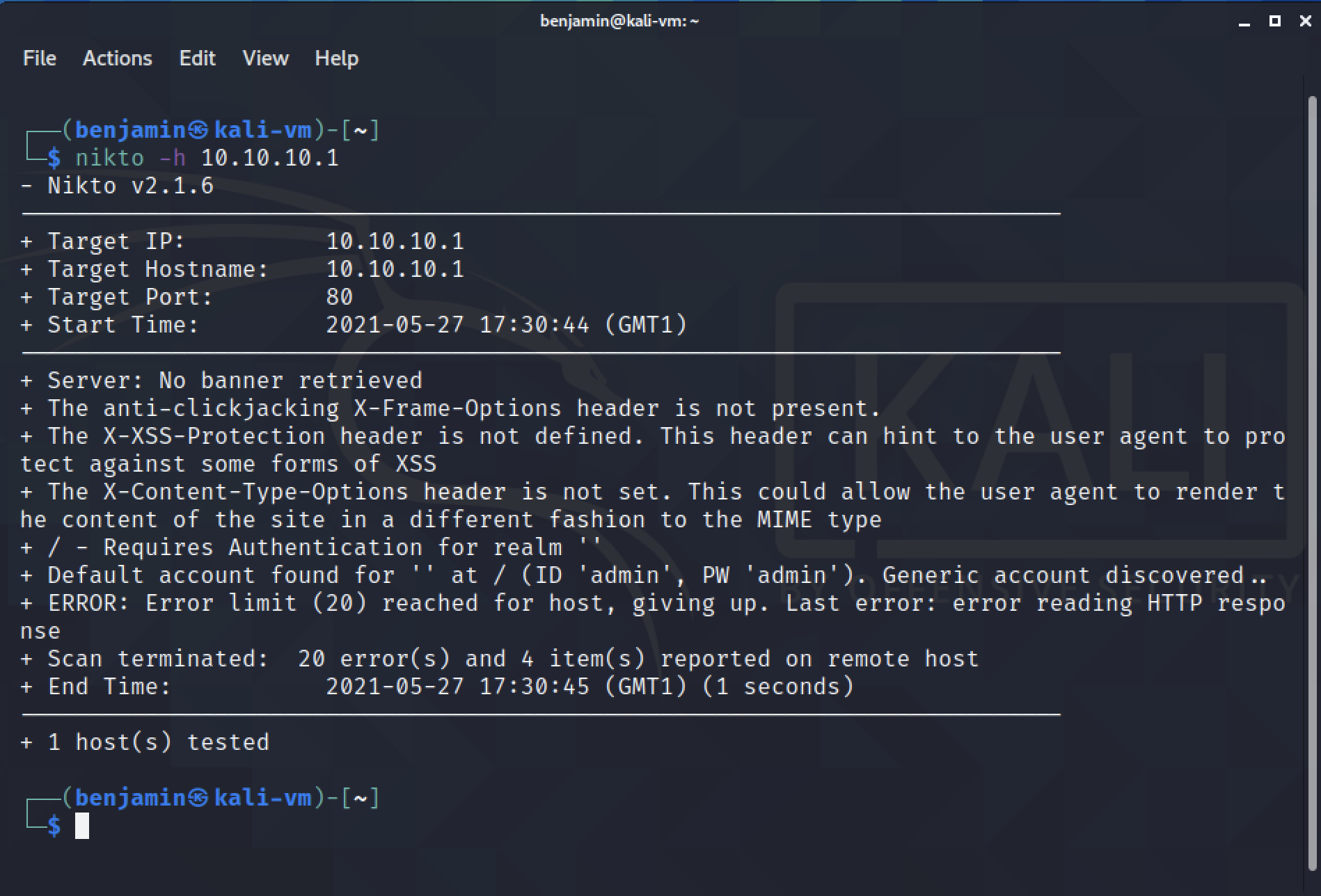Screen dimensions: 1321x896
Task: Click the terminal vertical scrollbar
Action: point(1312,483)
